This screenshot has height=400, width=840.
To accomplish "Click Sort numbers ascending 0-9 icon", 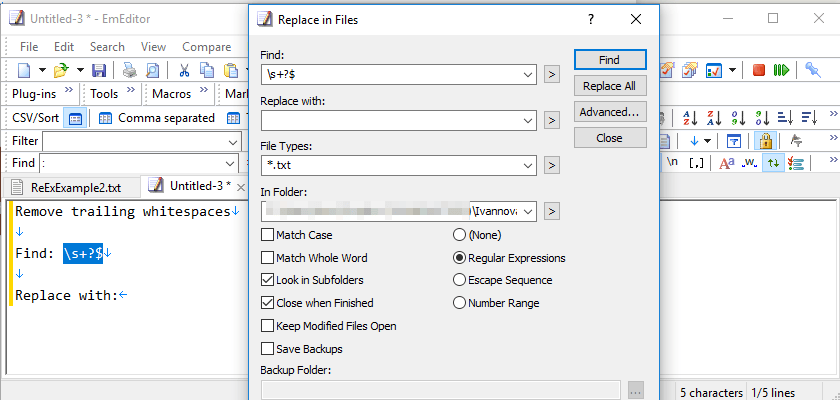I will pyautogui.click(x=738, y=117).
